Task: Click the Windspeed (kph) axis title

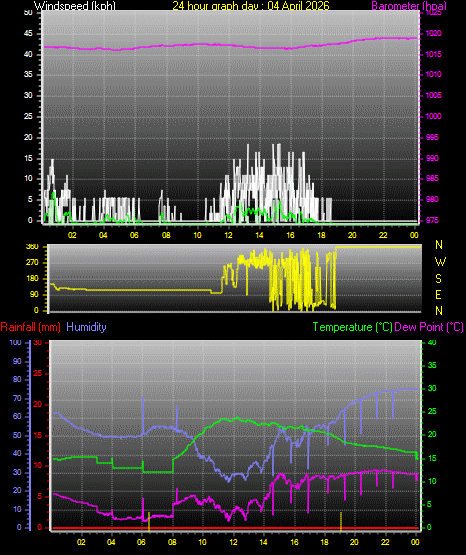Action: point(75,6)
